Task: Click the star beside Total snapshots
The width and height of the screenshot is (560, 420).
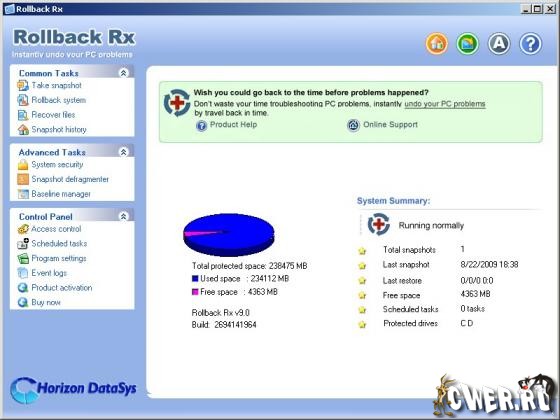Action: pyautogui.click(x=362, y=251)
